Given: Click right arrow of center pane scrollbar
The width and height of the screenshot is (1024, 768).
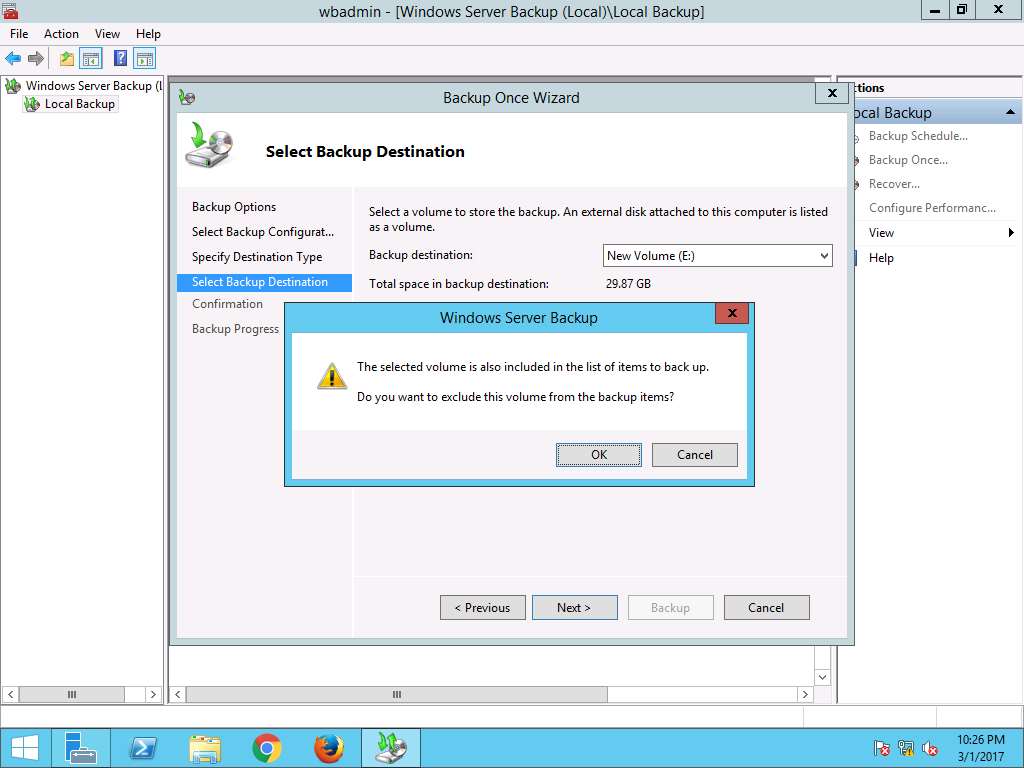Looking at the screenshot, I should (x=805, y=694).
